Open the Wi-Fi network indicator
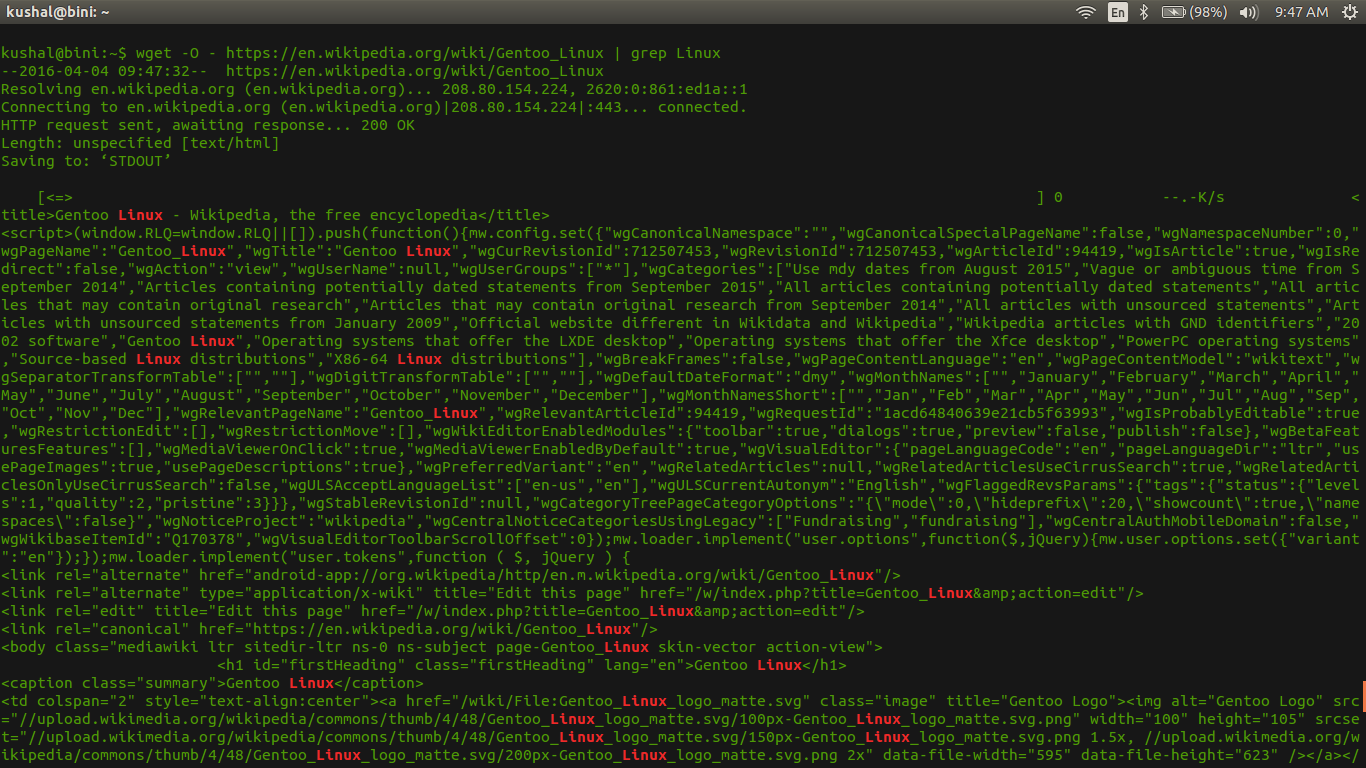The height and width of the screenshot is (768, 1366). coord(1086,12)
